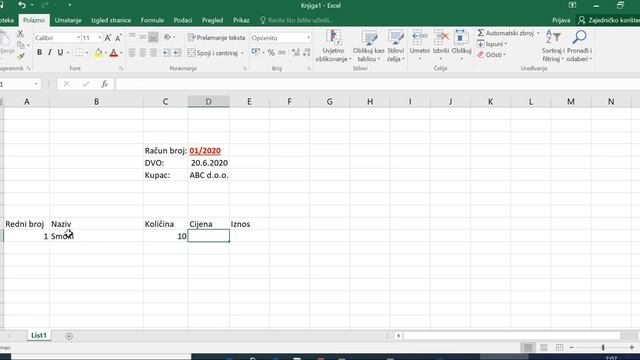
Task: Decrease indent in alignment group
Action: tap(166, 53)
